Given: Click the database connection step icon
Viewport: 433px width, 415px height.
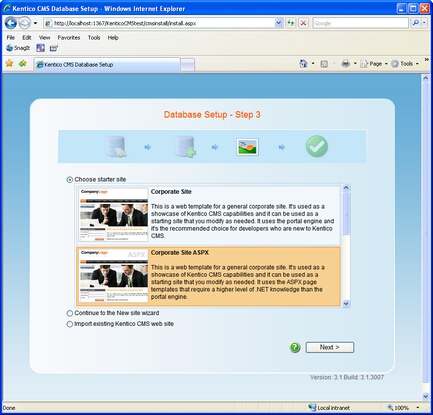Looking at the screenshot, I should (116, 147).
